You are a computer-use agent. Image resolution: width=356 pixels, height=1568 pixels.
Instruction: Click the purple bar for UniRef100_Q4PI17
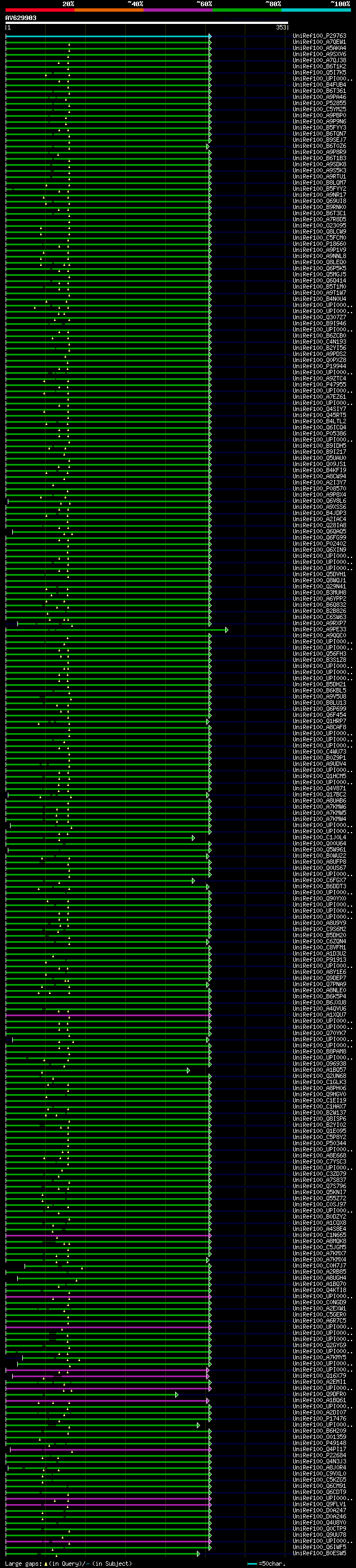[110, 1451]
